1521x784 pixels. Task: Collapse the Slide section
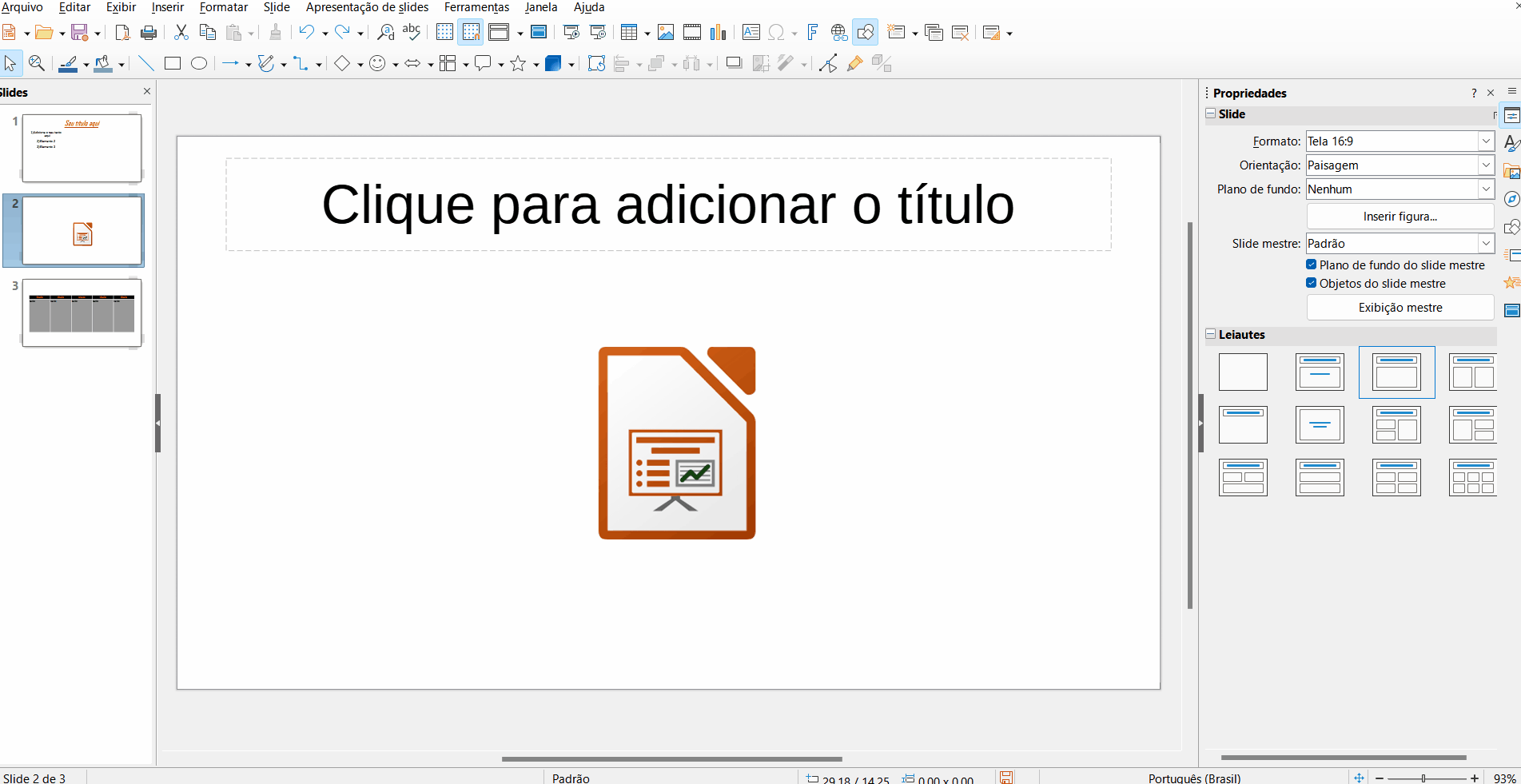(1211, 114)
